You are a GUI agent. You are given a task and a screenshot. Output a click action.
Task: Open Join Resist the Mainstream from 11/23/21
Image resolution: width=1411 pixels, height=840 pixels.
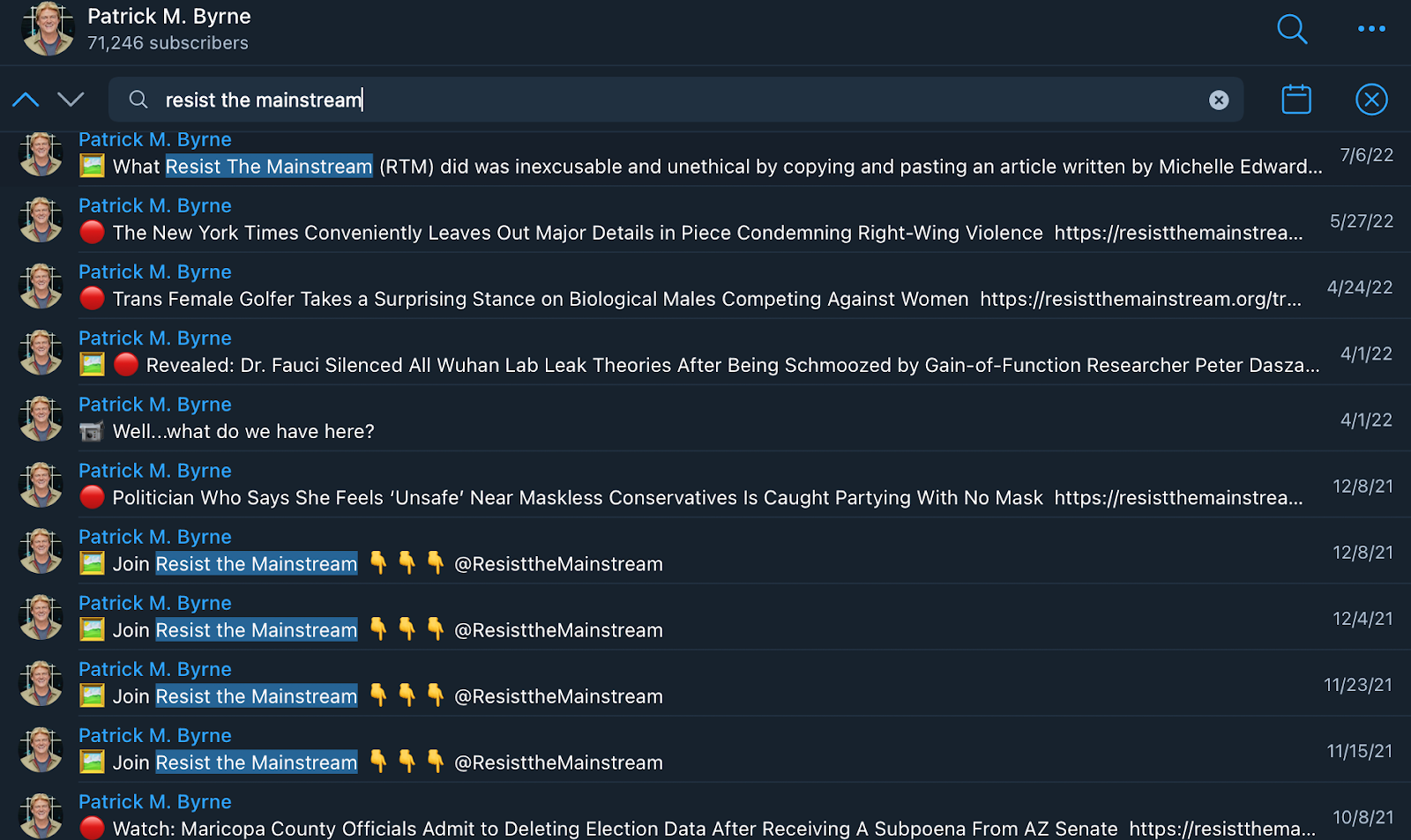click(x=705, y=684)
